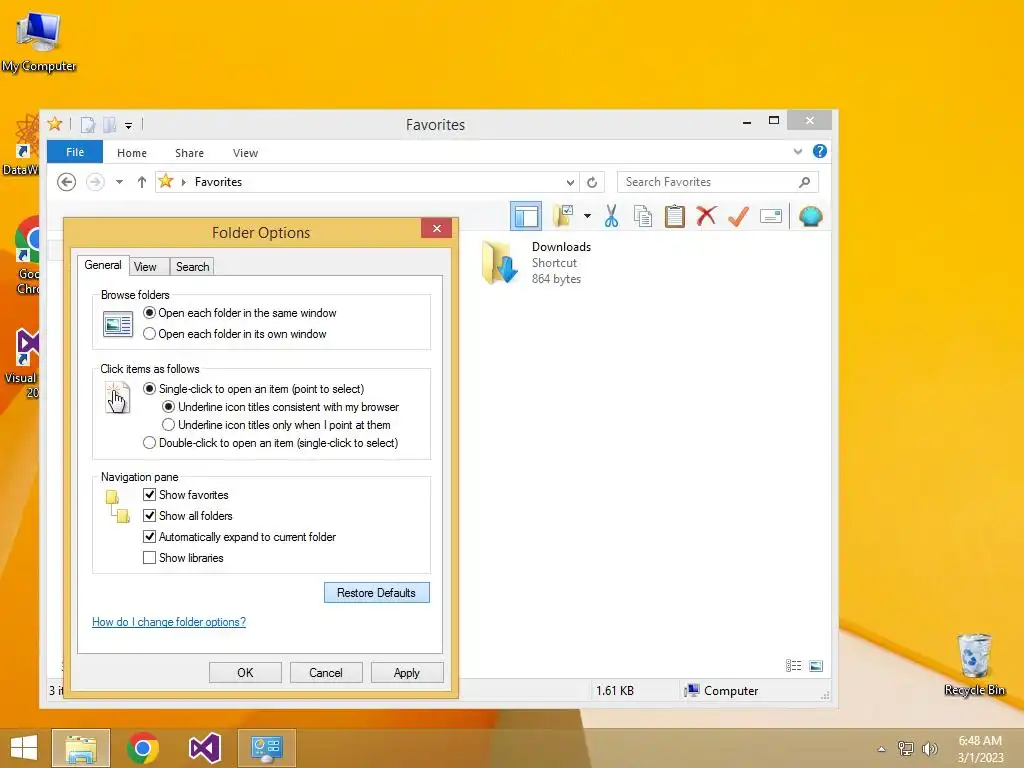Viewport: 1024px width, 768px height.
Task: Click the Cut scissors icon
Action: click(x=611, y=216)
